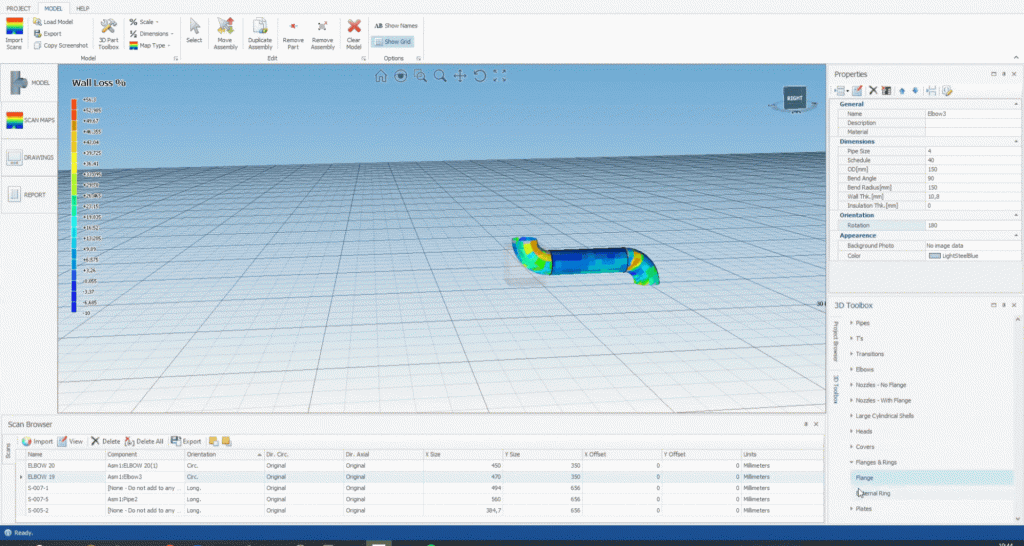
Task: Click Delete All in Scan Browser
Action: pyautogui.click(x=144, y=442)
